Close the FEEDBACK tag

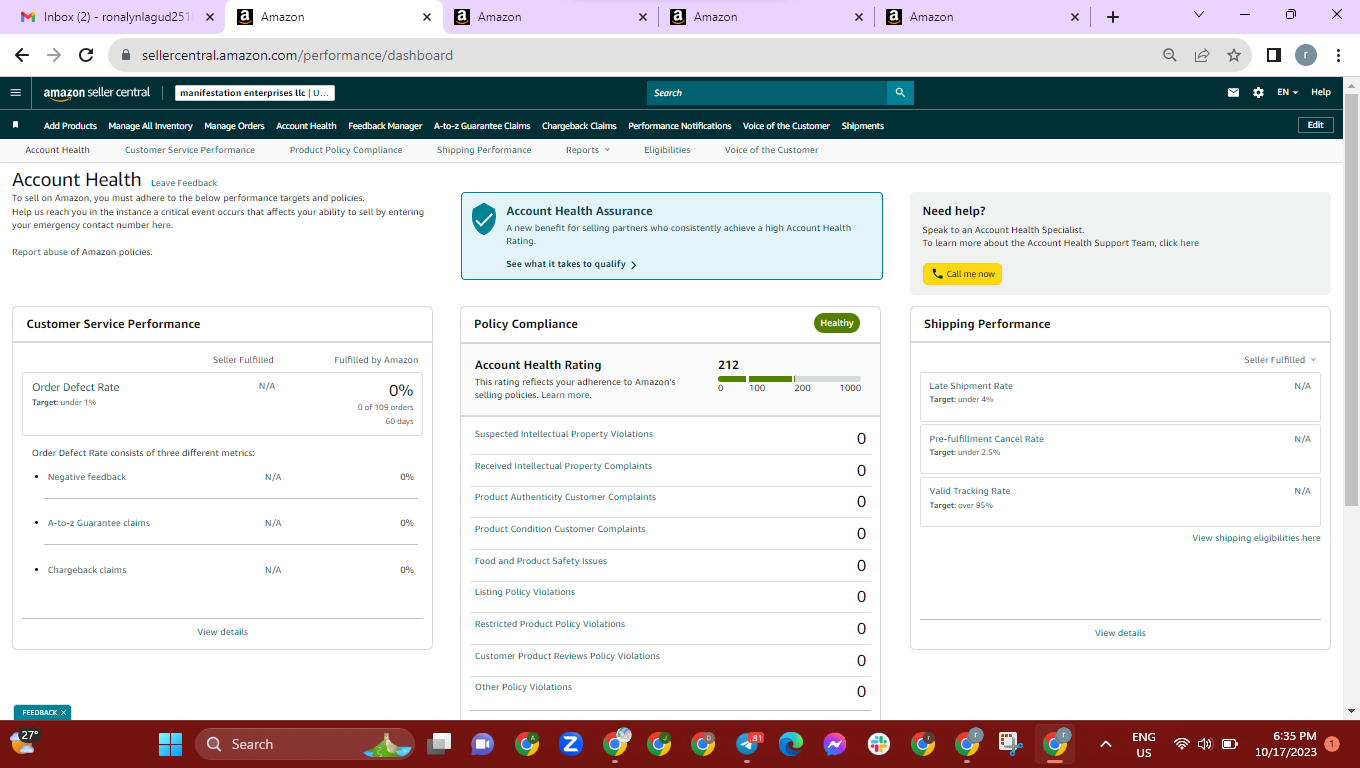pyautogui.click(x=64, y=712)
